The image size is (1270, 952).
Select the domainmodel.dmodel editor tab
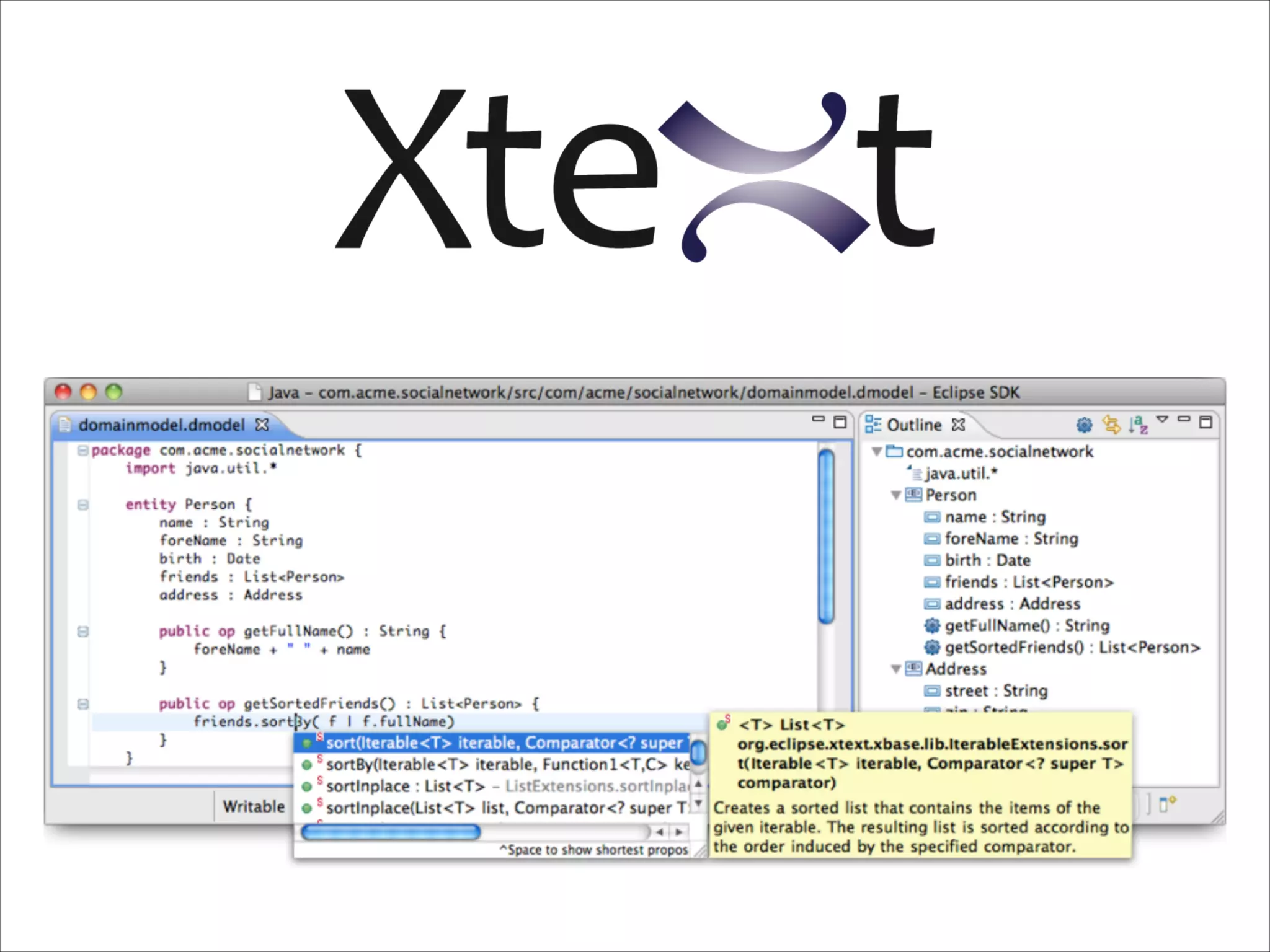[x=161, y=425]
